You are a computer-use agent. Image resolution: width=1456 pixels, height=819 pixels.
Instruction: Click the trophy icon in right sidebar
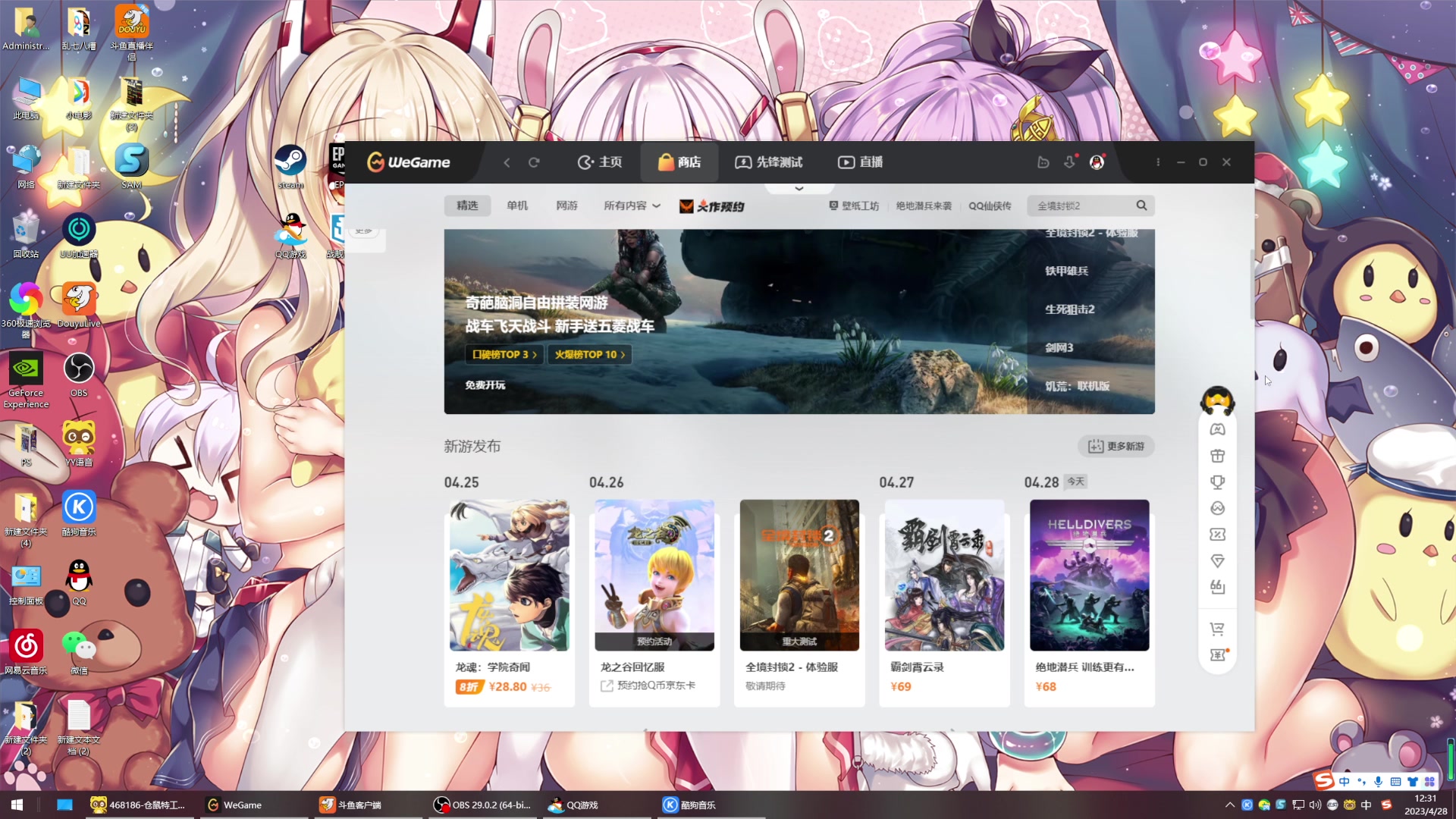click(x=1217, y=482)
